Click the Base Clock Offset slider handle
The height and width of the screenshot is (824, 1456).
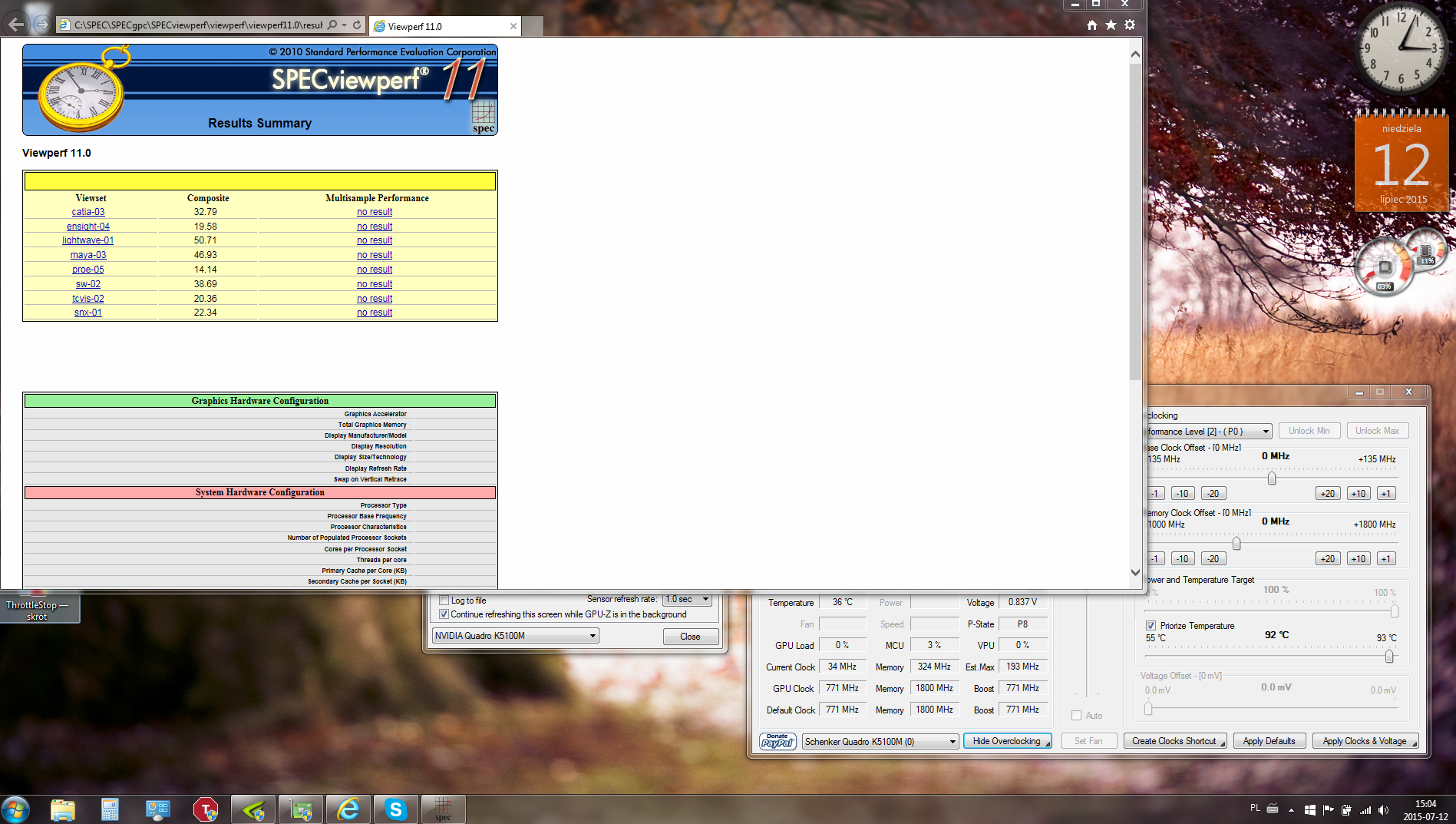(1272, 478)
